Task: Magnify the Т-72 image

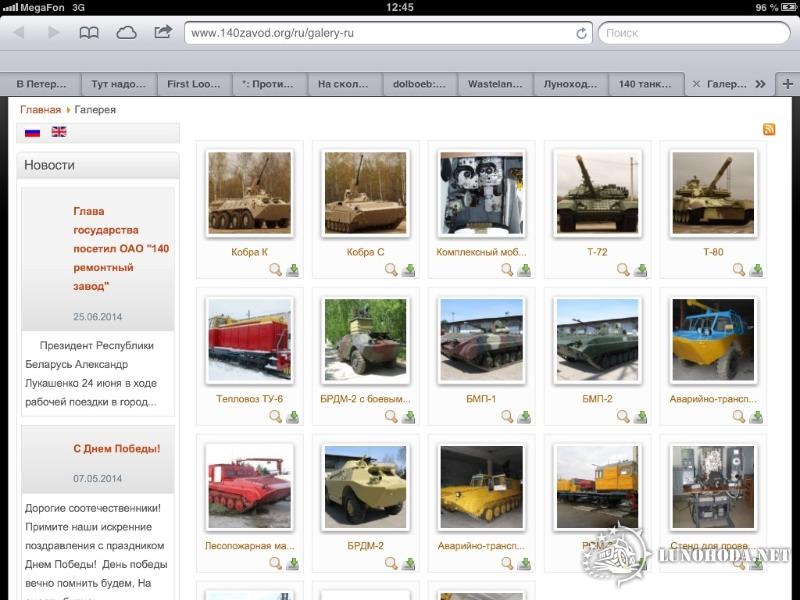Action: coord(622,269)
